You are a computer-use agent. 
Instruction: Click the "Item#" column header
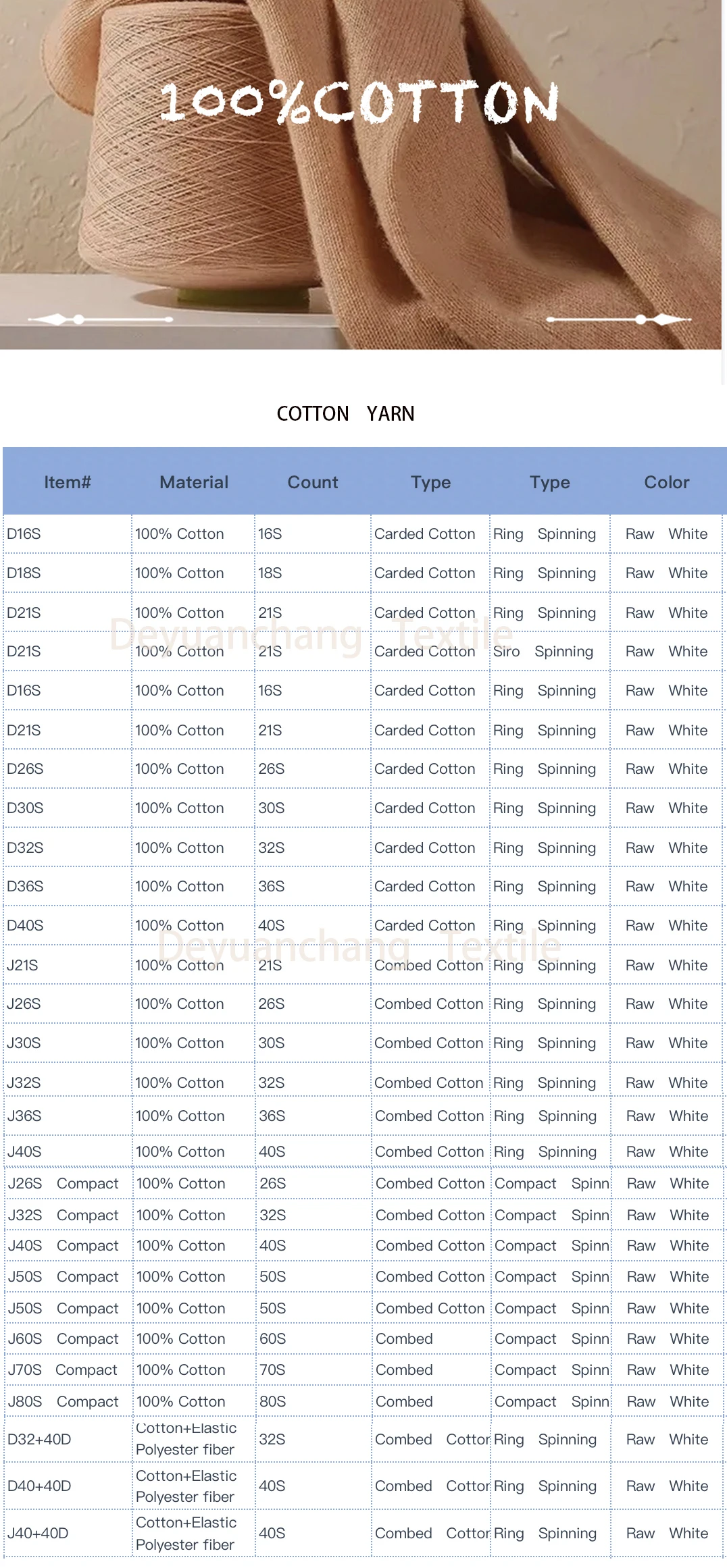coord(67,482)
